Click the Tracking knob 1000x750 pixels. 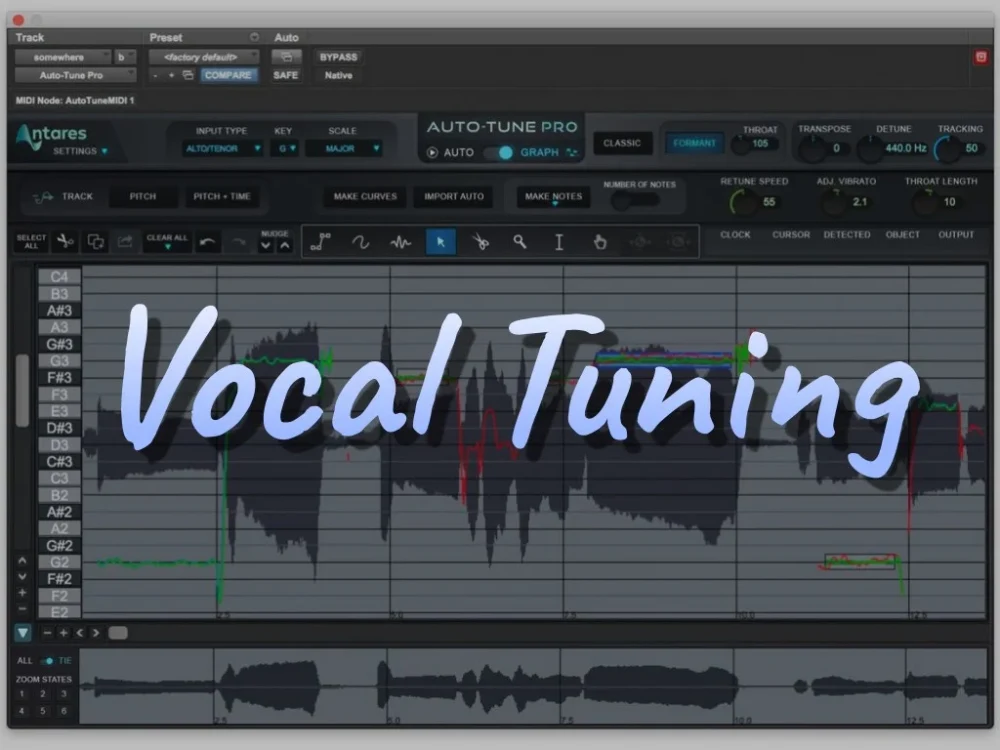947,149
